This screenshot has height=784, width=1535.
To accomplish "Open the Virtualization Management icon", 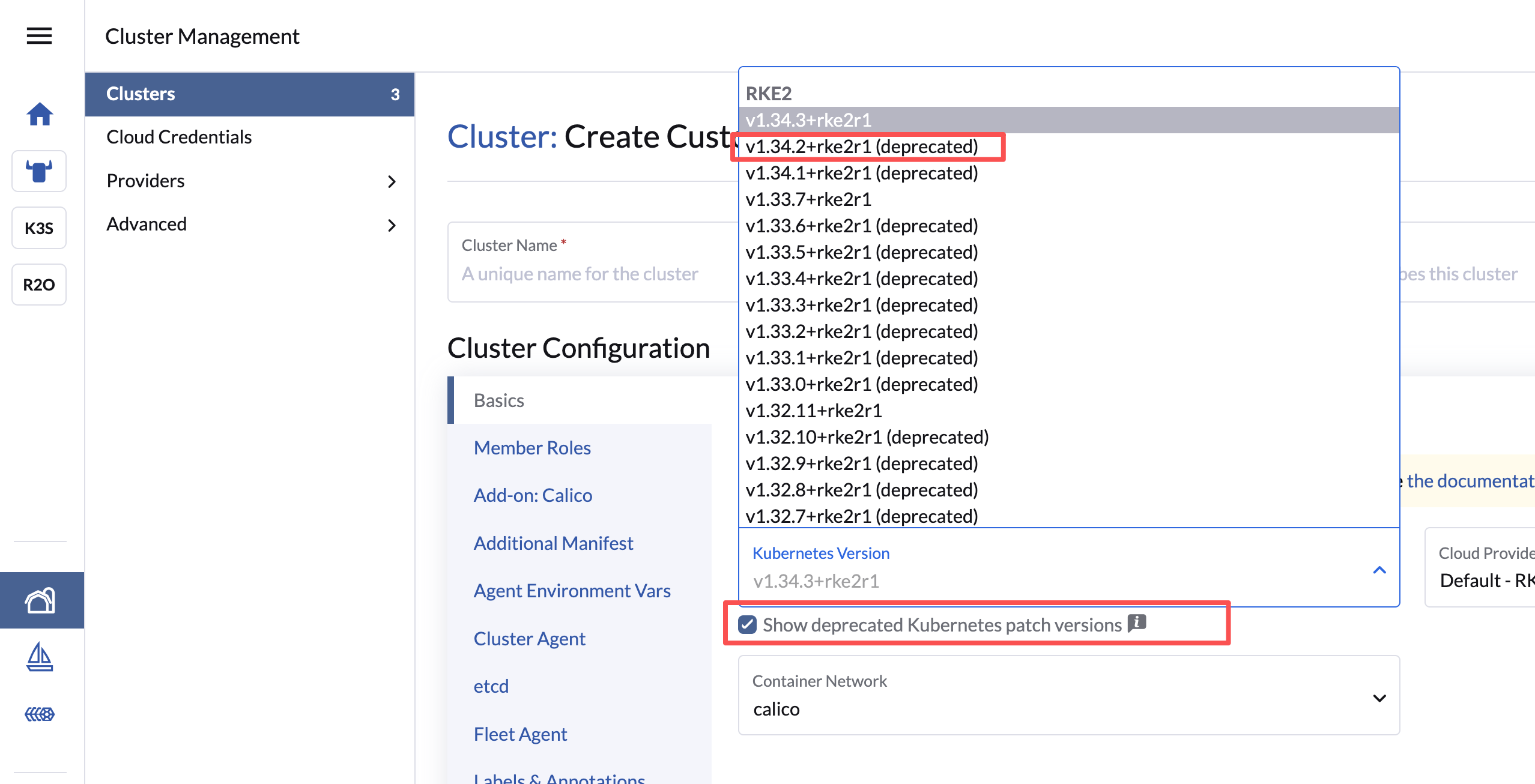I will coord(40,714).
